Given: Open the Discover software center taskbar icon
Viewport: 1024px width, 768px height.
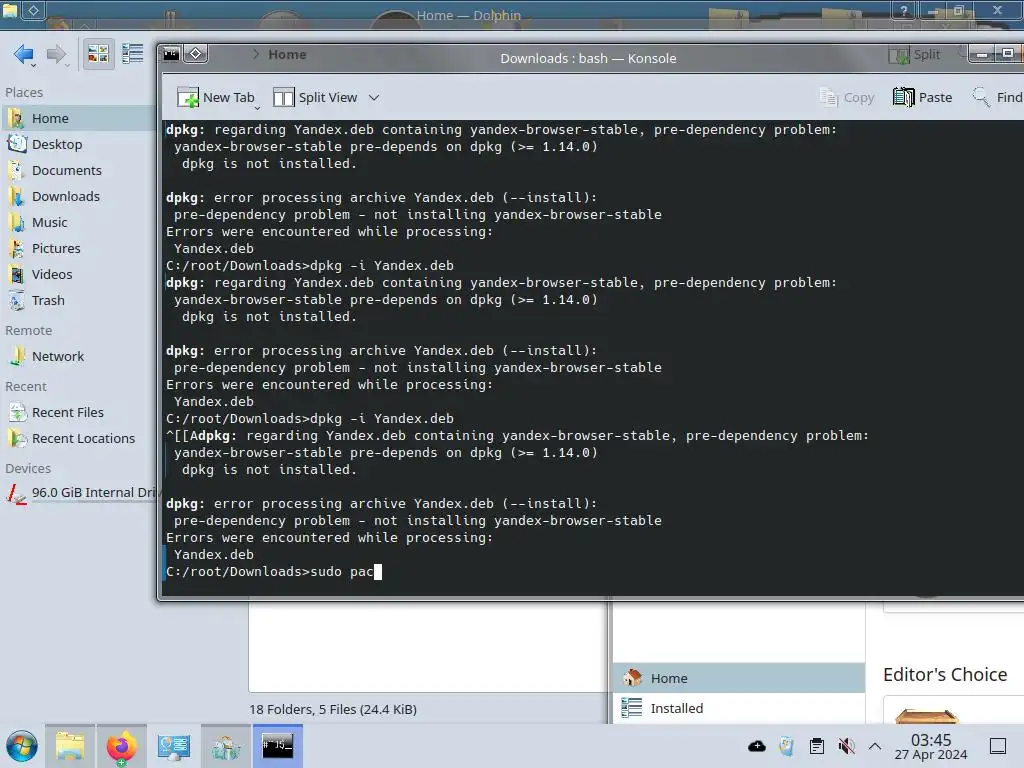Looking at the screenshot, I should click(x=226, y=746).
